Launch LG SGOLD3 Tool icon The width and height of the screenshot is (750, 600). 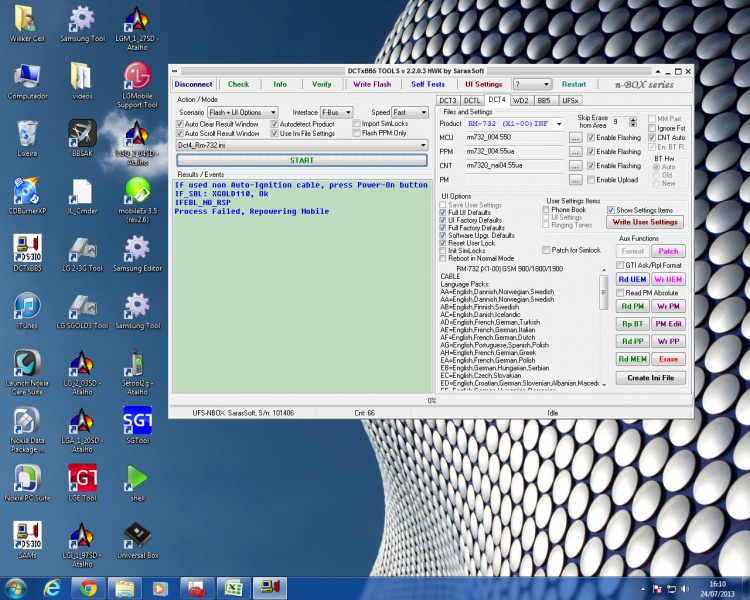82,311
